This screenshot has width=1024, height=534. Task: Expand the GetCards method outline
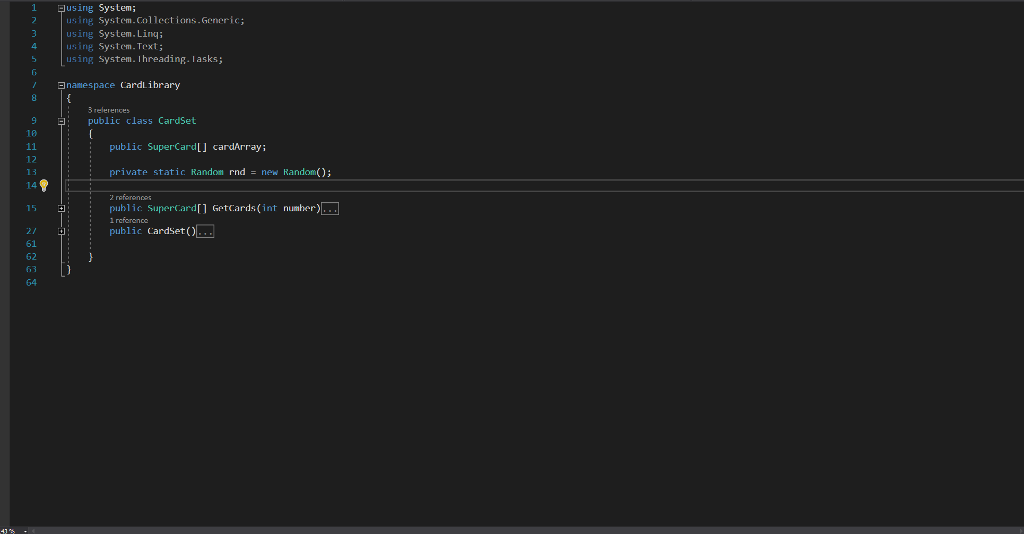(61, 209)
